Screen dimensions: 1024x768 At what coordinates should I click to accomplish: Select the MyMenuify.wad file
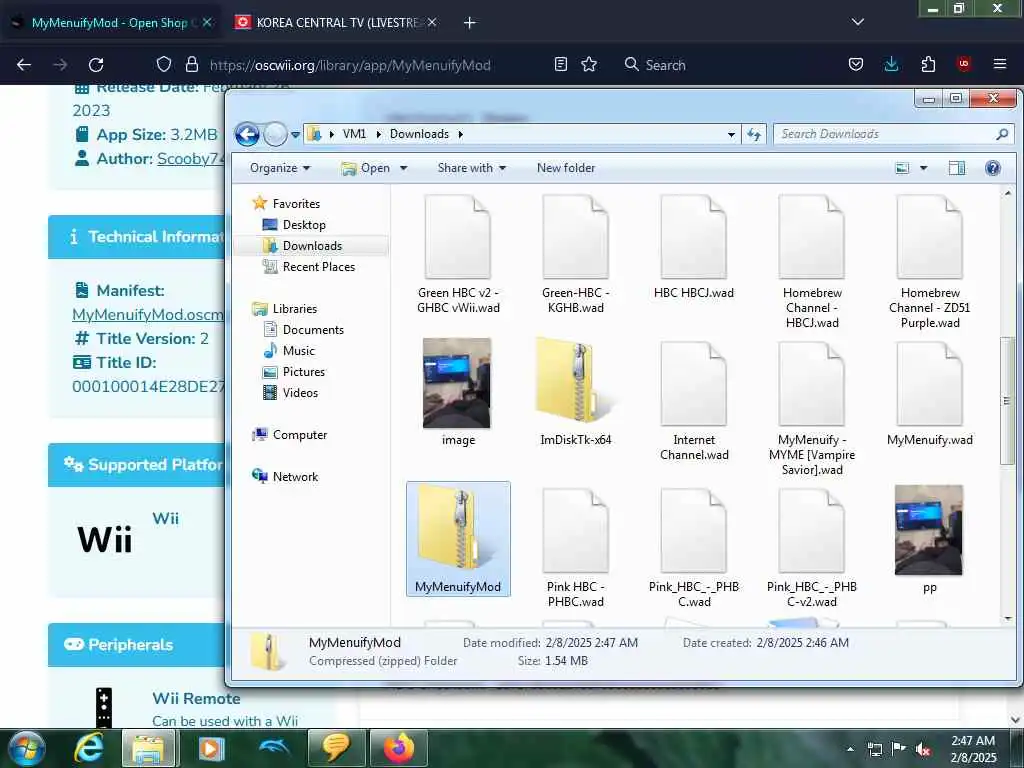point(930,392)
